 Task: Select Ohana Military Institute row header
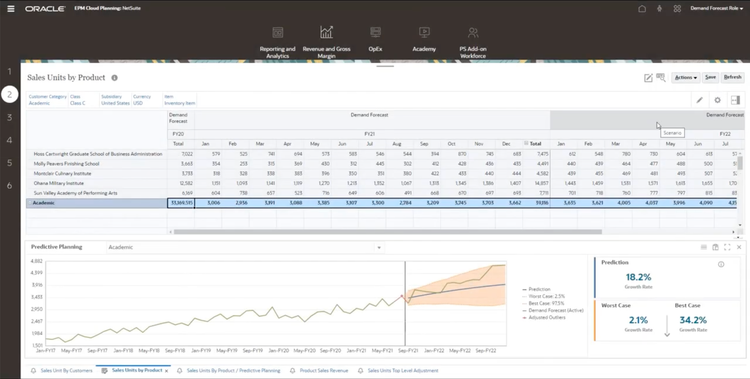click(x=97, y=183)
